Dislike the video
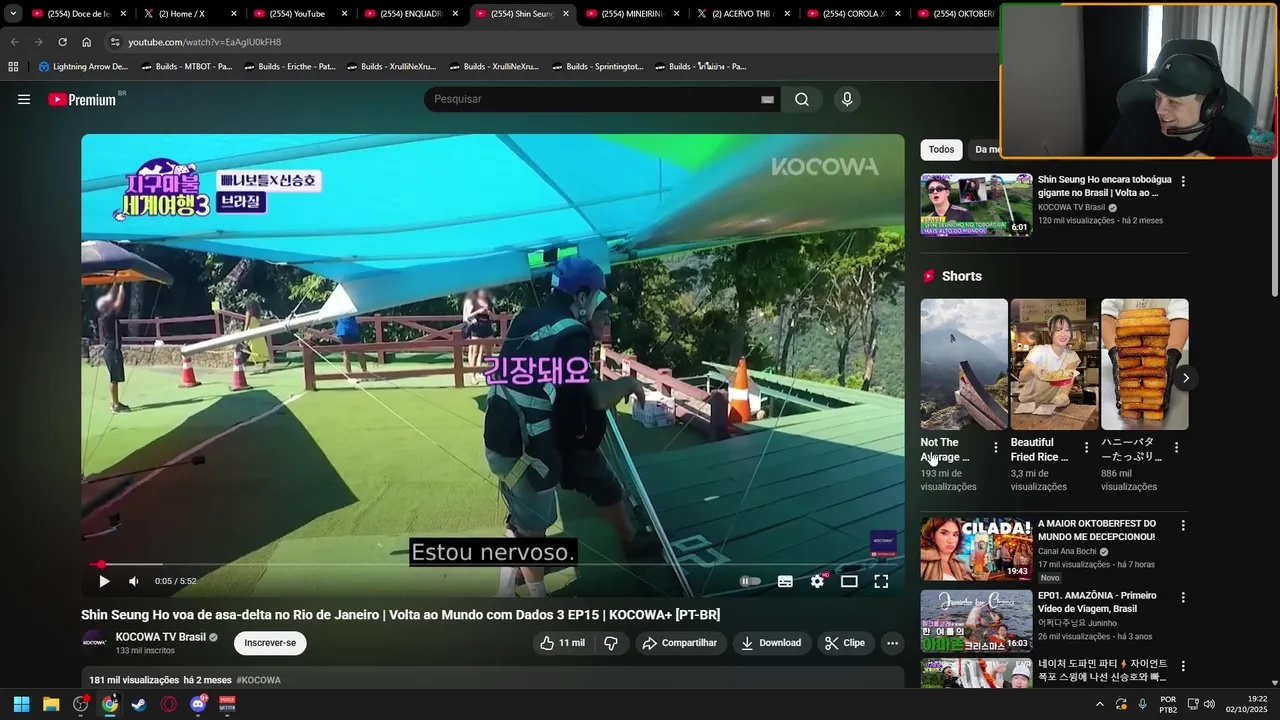 tap(611, 643)
